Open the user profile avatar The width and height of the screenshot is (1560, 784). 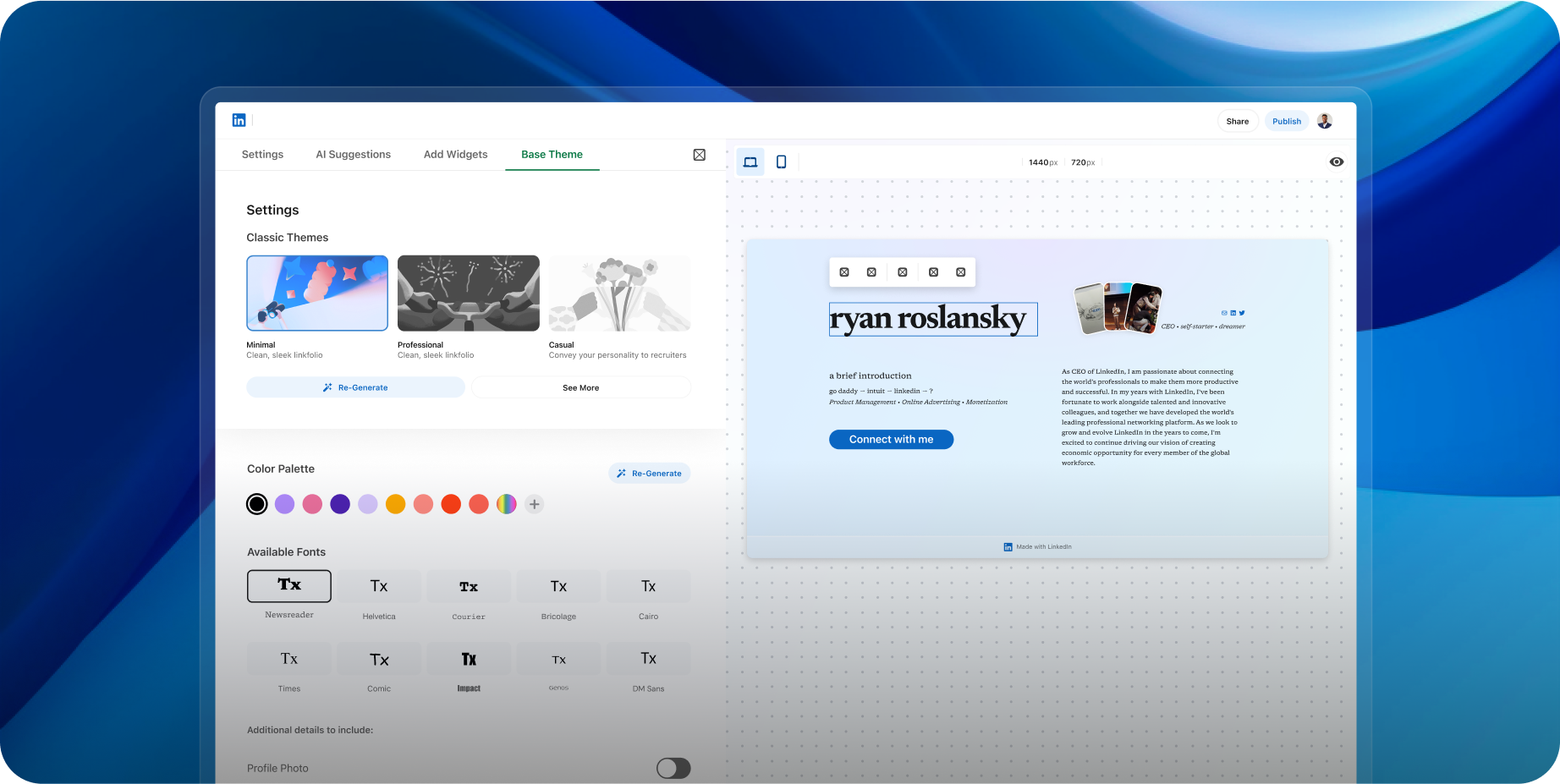tap(1325, 121)
